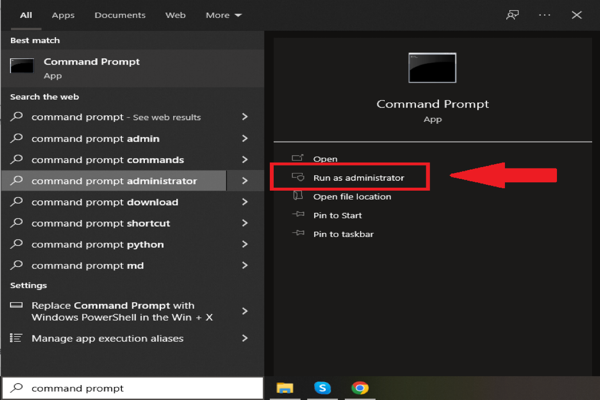Expand arrow beside Replace Command Prompt setting
This screenshot has height=400, width=600.
coord(245,311)
